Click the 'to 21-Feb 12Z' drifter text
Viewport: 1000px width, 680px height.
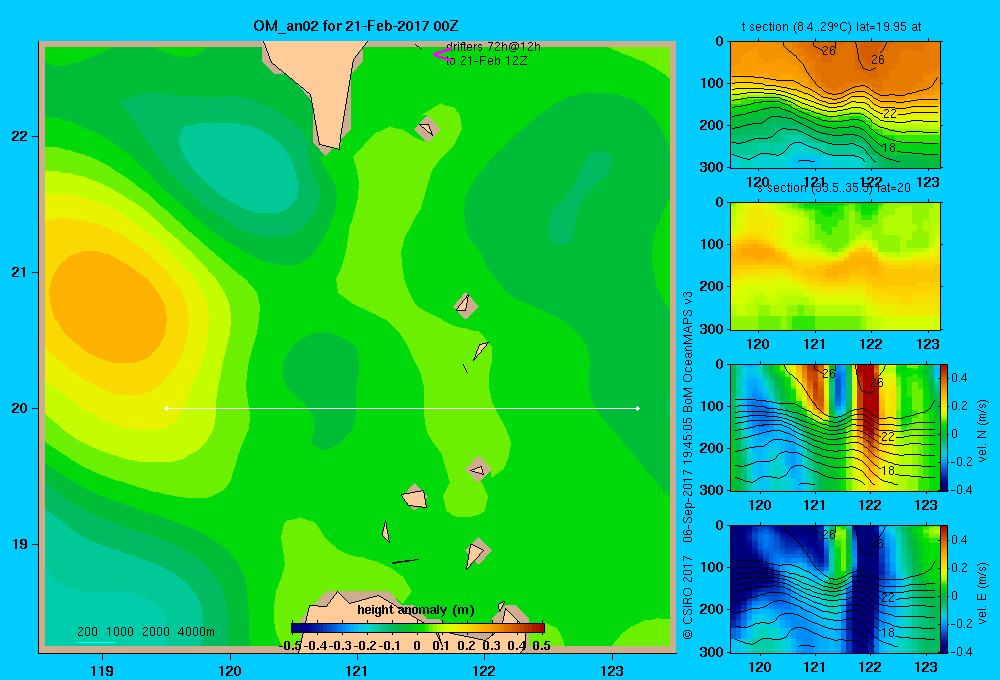coord(486,61)
